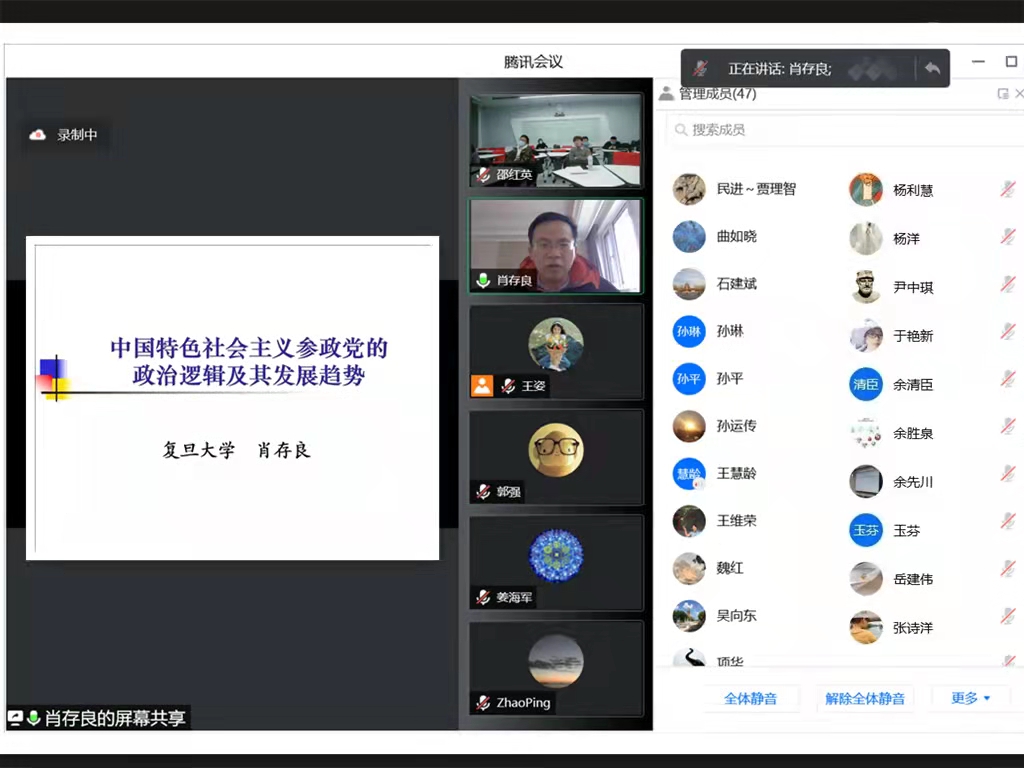Viewport: 1024px width, 768px height.
Task: Click the screen share icon beside 肖存良的屏幕共享
Action: 16,717
